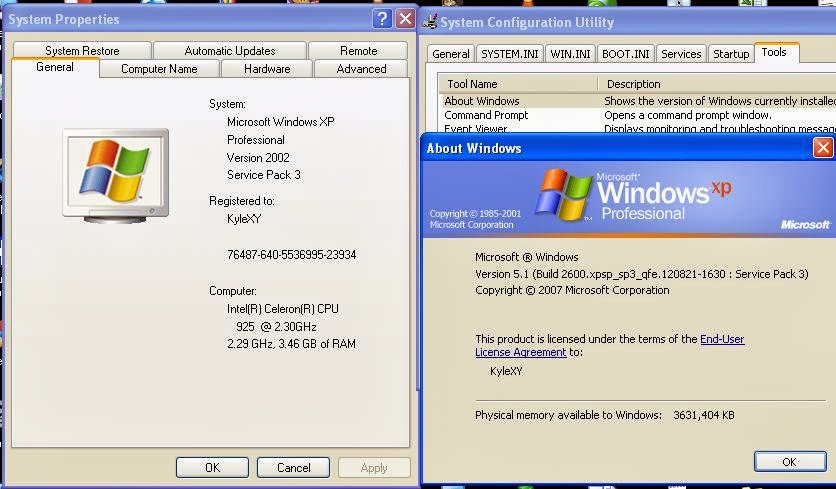
Task: Open the WIN.INI tab
Action: 570,54
